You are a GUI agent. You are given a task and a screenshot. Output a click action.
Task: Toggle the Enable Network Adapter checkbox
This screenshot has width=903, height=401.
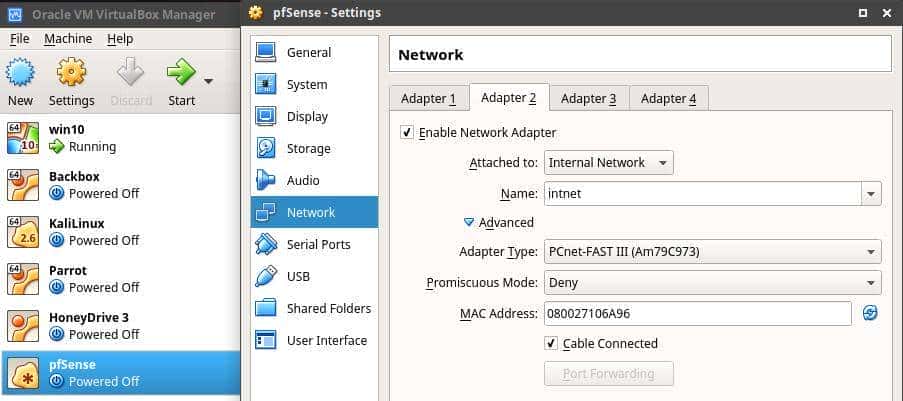pos(407,133)
